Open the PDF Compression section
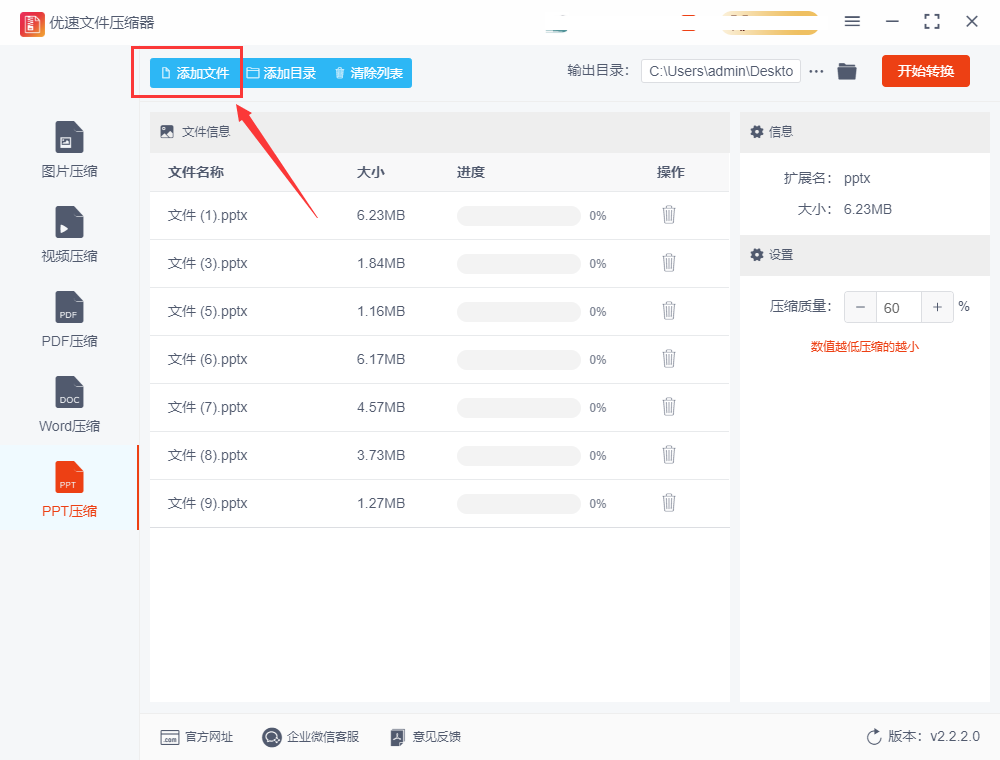Viewport: 1000px width, 760px height. [x=70, y=319]
